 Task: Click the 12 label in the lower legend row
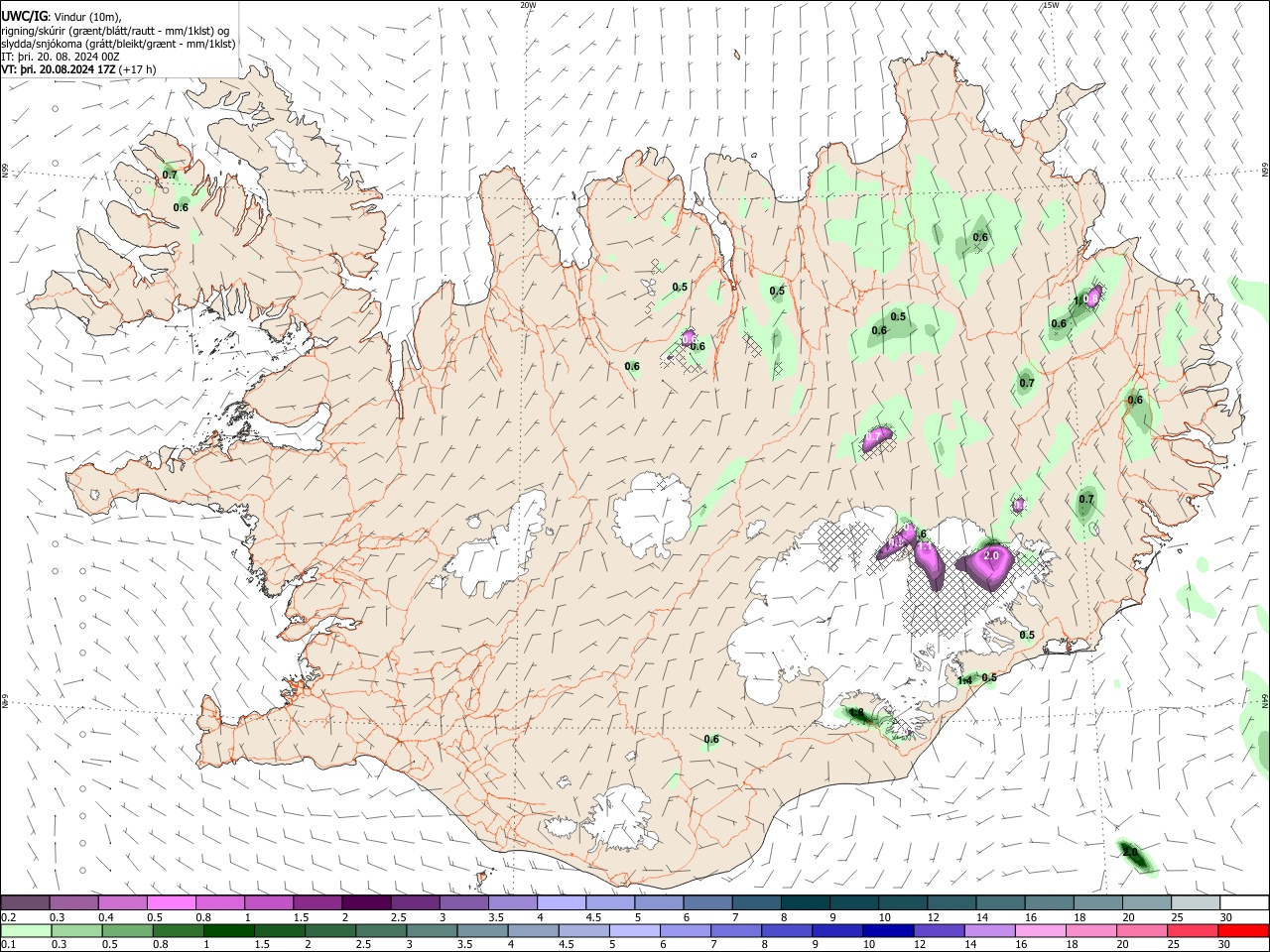point(919,945)
